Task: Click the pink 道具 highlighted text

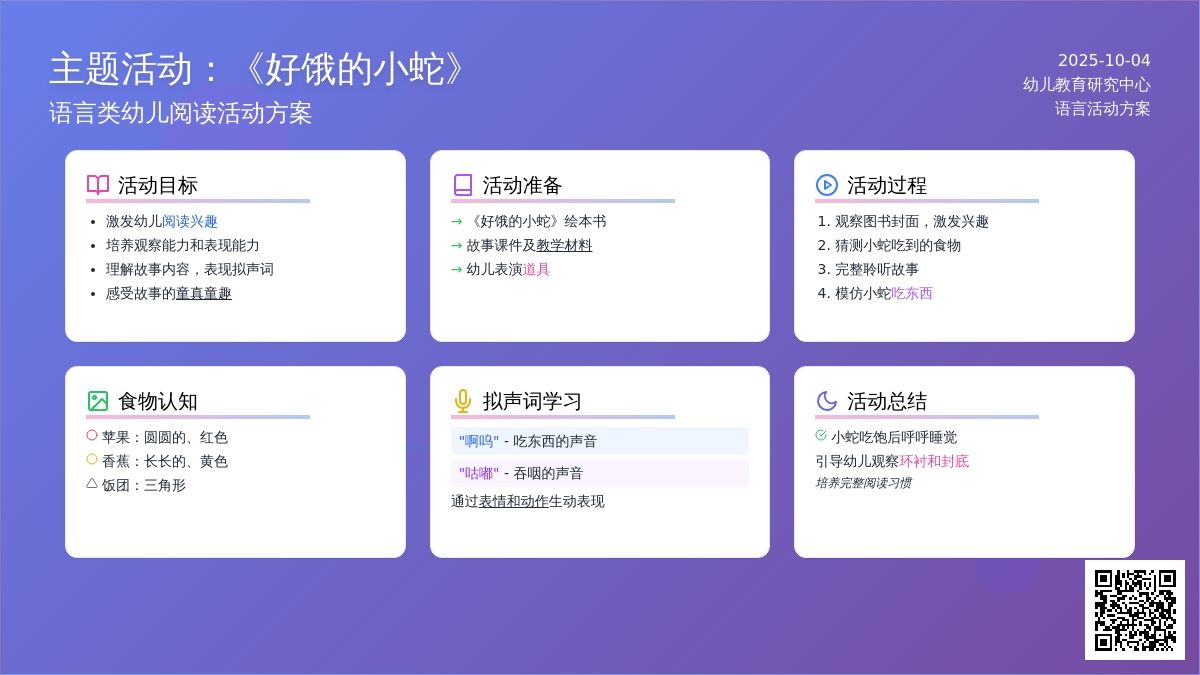Action: 536,270
